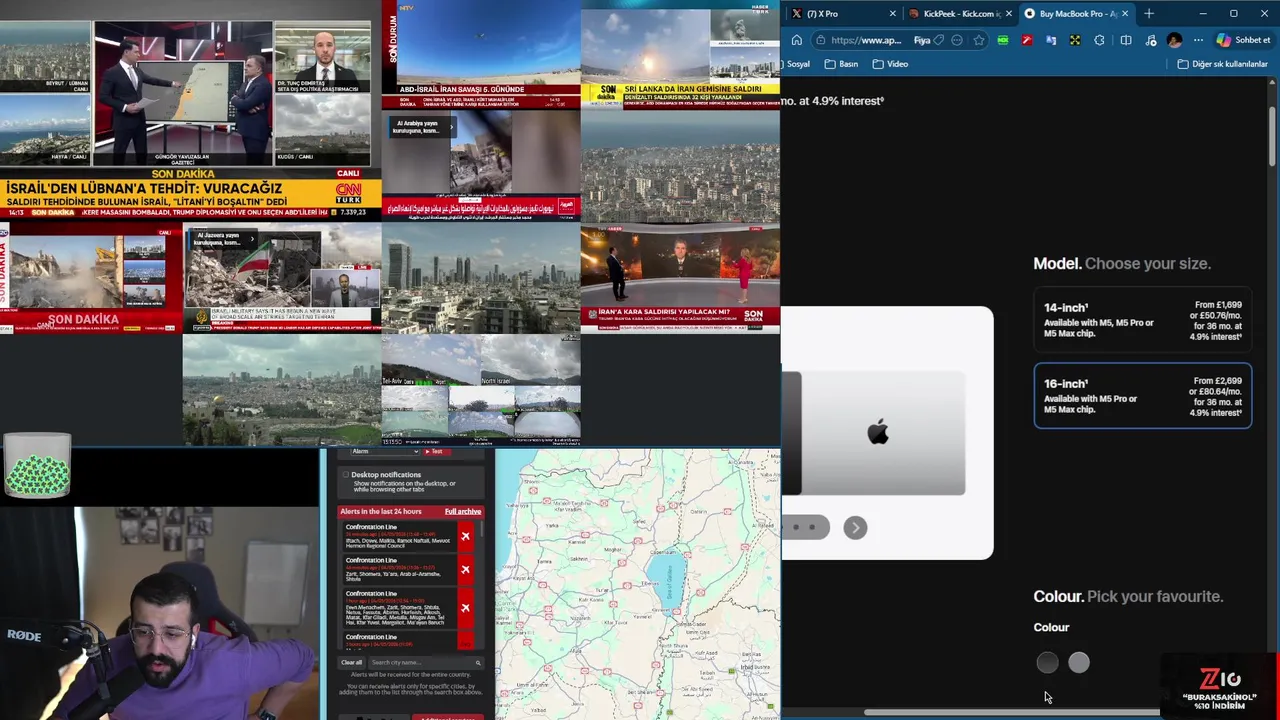
Task: Pick the Silver colour swatch
Action: coord(1079,662)
